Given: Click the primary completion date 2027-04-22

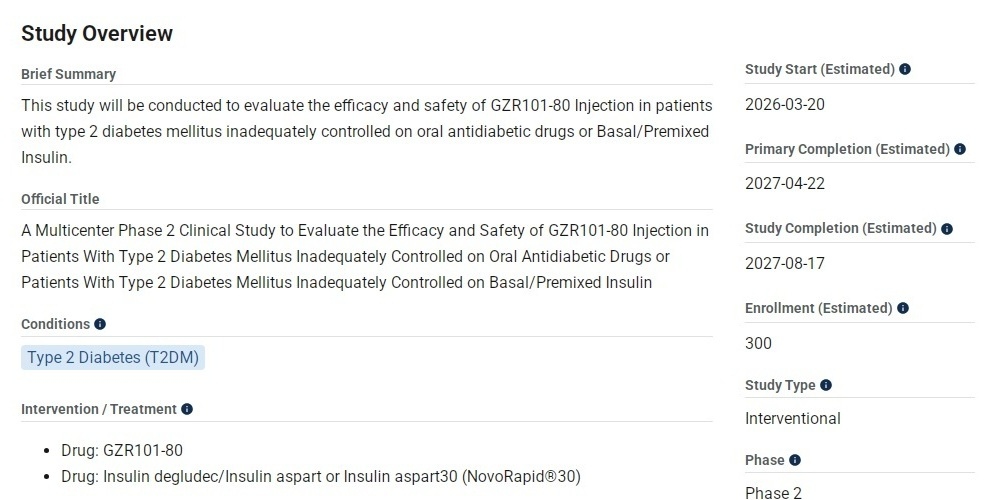Looking at the screenshot, I should 785,184.
